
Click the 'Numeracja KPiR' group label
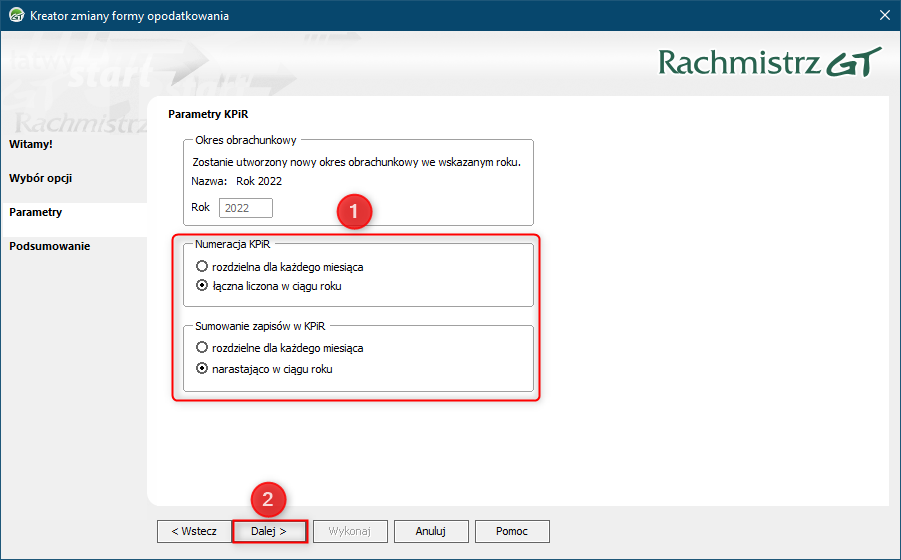(x=233, y=244)
